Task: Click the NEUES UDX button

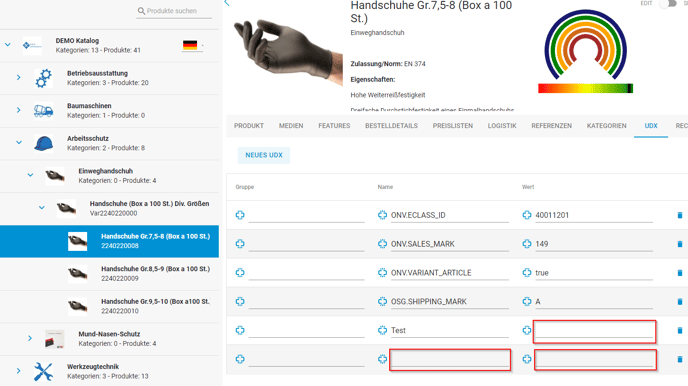Action: (x=264, y=155)
